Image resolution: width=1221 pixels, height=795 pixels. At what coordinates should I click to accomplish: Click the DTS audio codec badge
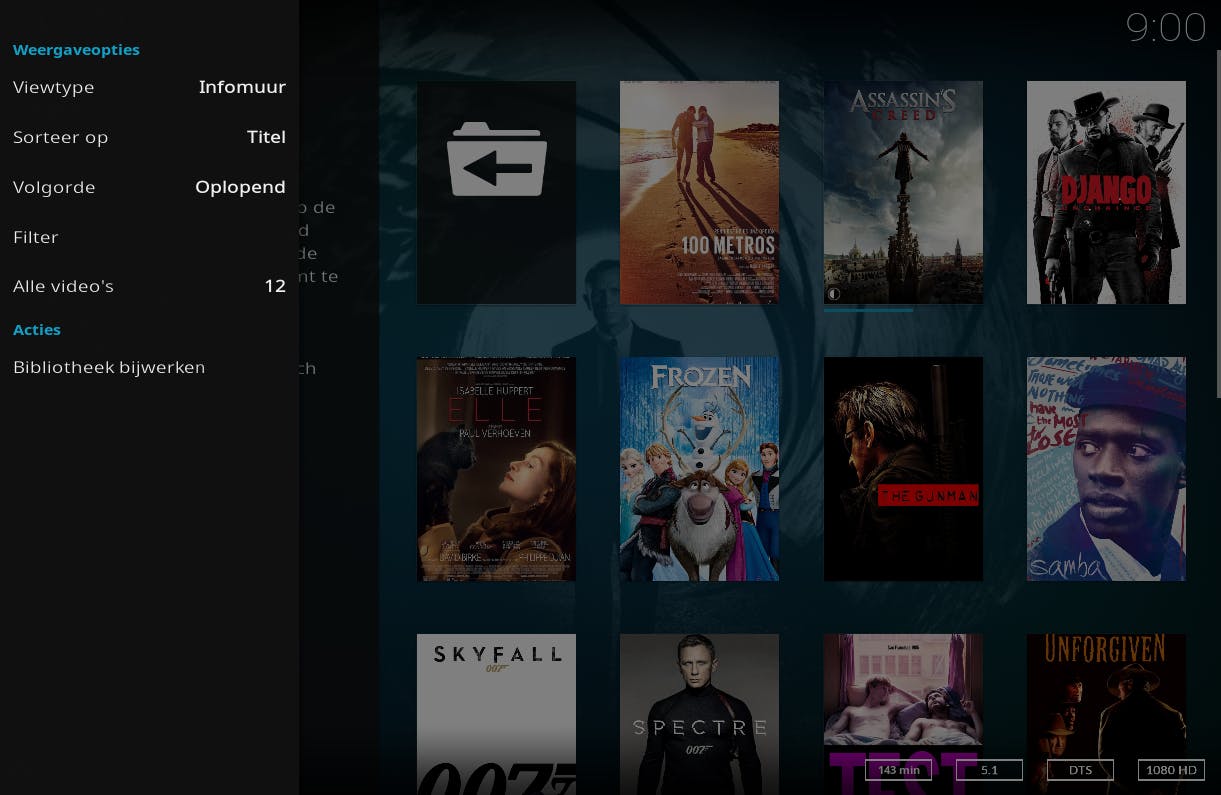click(1080, 770)
